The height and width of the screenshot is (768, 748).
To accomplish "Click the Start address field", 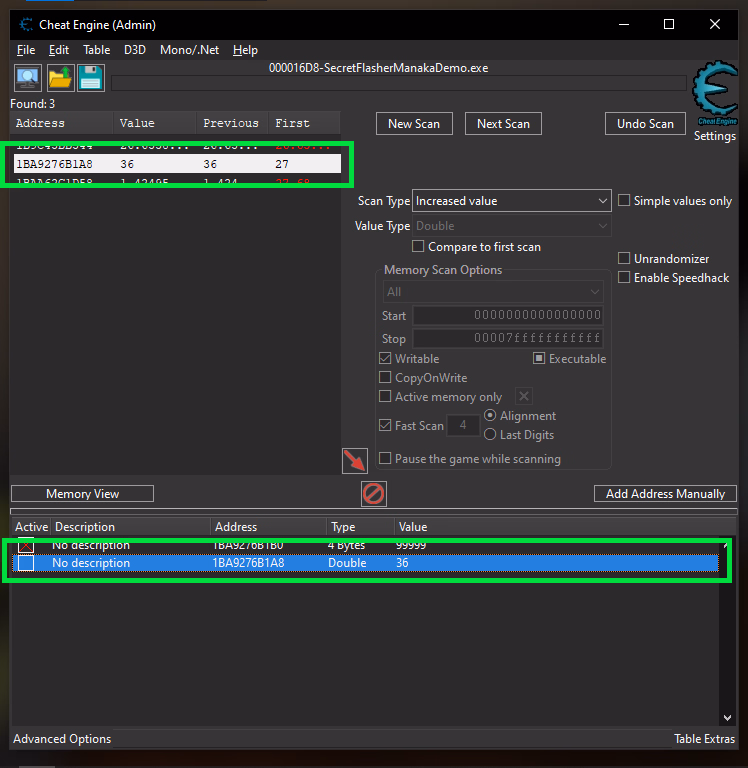I will [507, 315].
